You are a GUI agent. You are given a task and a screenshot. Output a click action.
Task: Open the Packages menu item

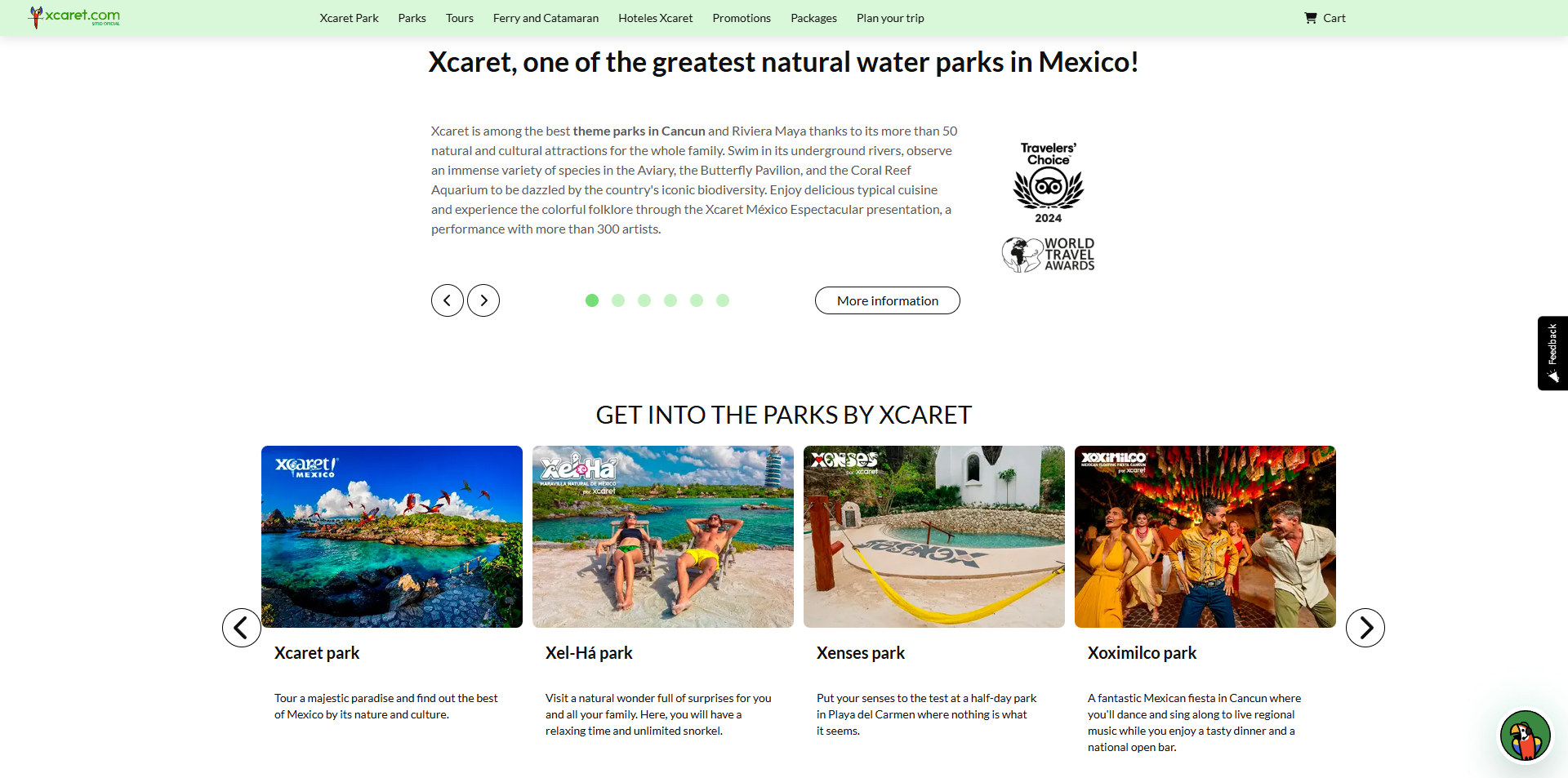813,18
